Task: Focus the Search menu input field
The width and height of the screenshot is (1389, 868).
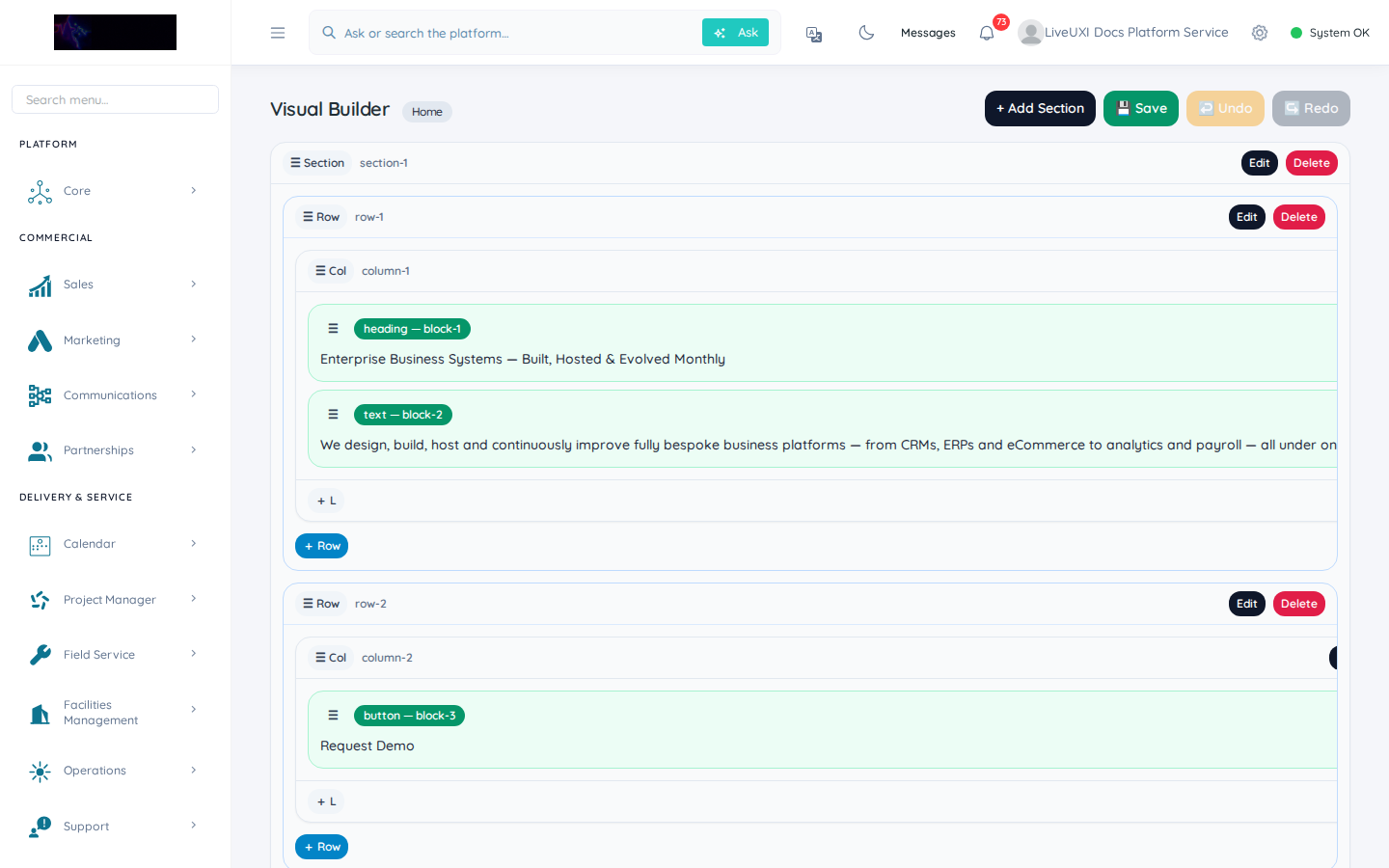Action: click(116, 99)
